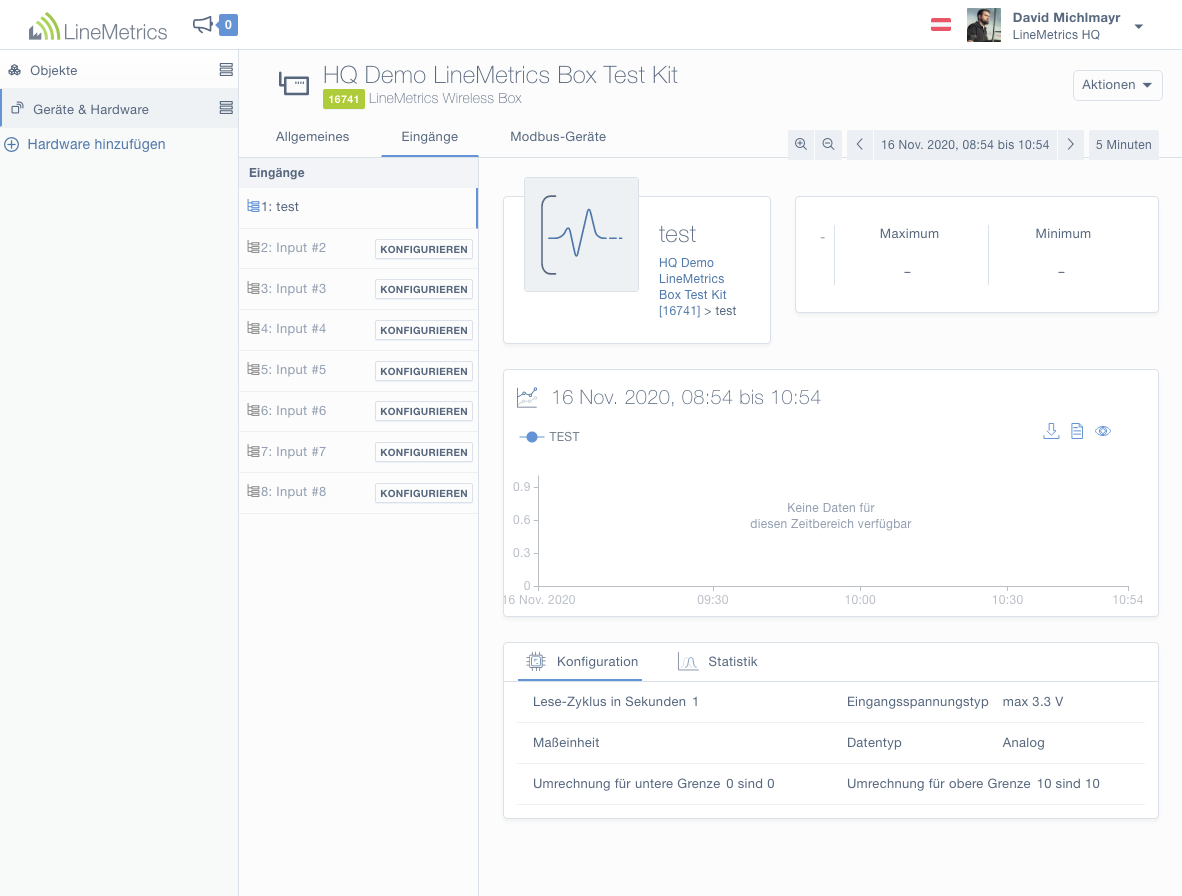This screenshot has height=896, width=1182.
Task: Open the LineMetrics logo home link
Action: pyautogui.click(x=98, y=27)
